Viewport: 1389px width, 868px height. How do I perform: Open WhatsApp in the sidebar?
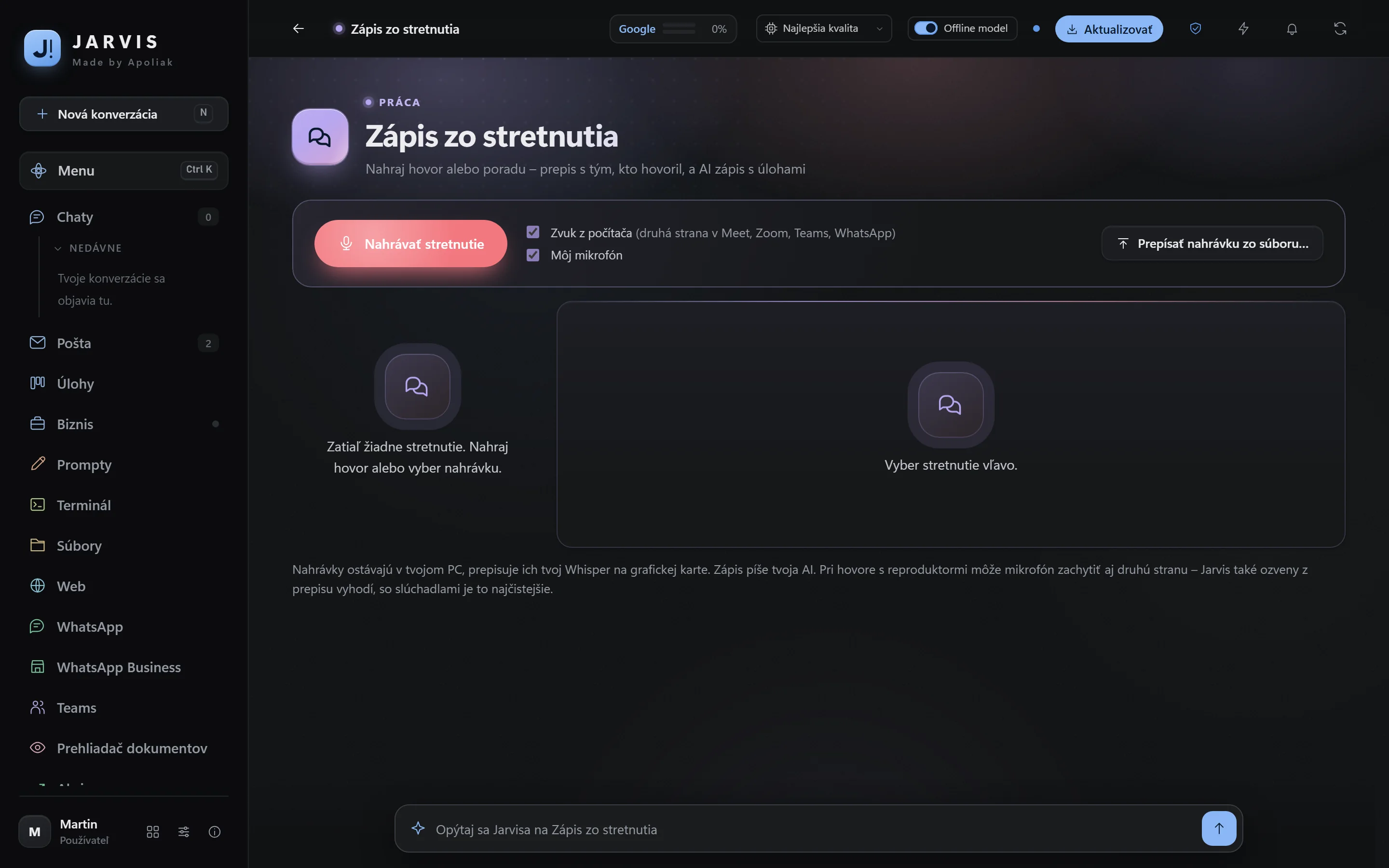124,627
